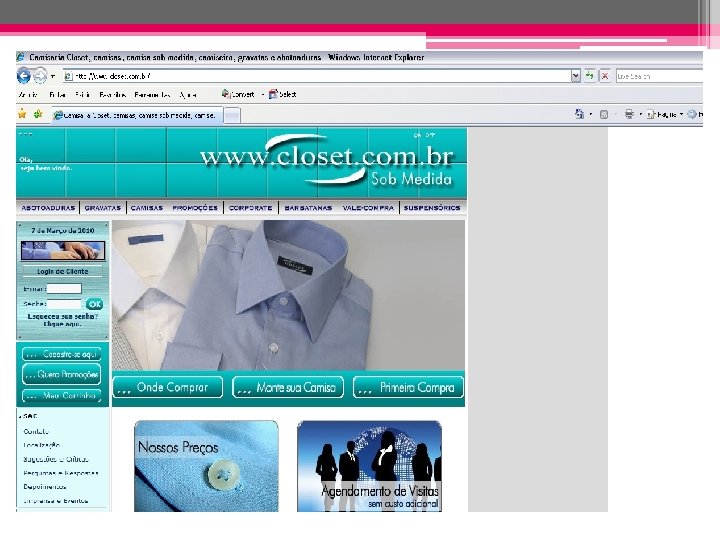The width and height of the screenshot is (720, 540).
Task: Click the green Refresh icon
Action: pyautogui.click(x=589, y=76)
